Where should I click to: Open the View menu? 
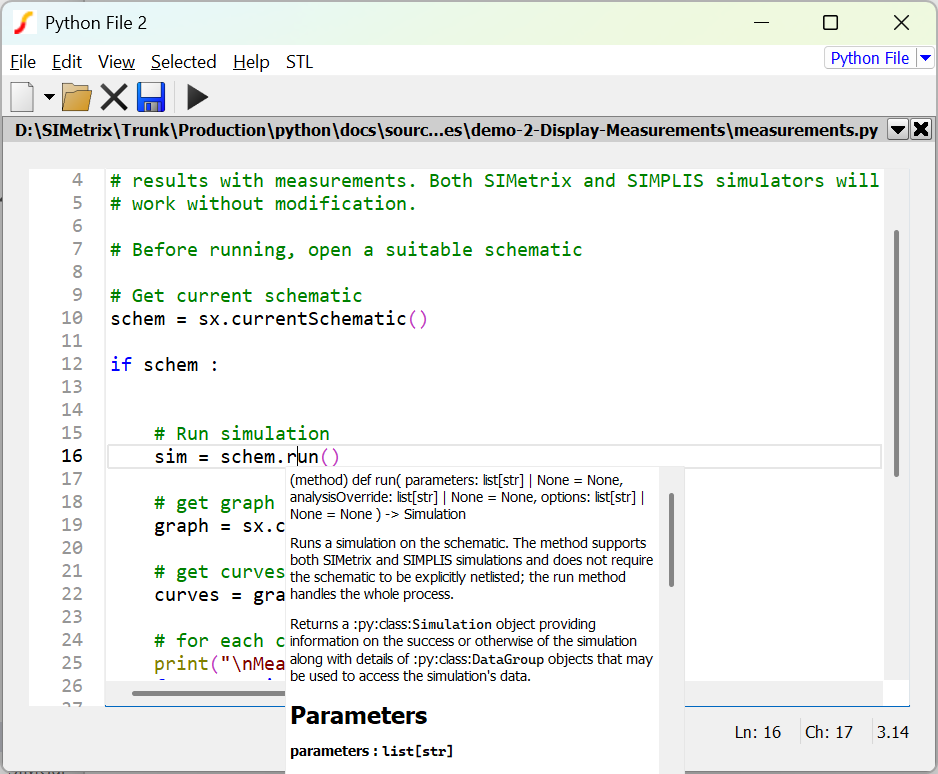116,62
